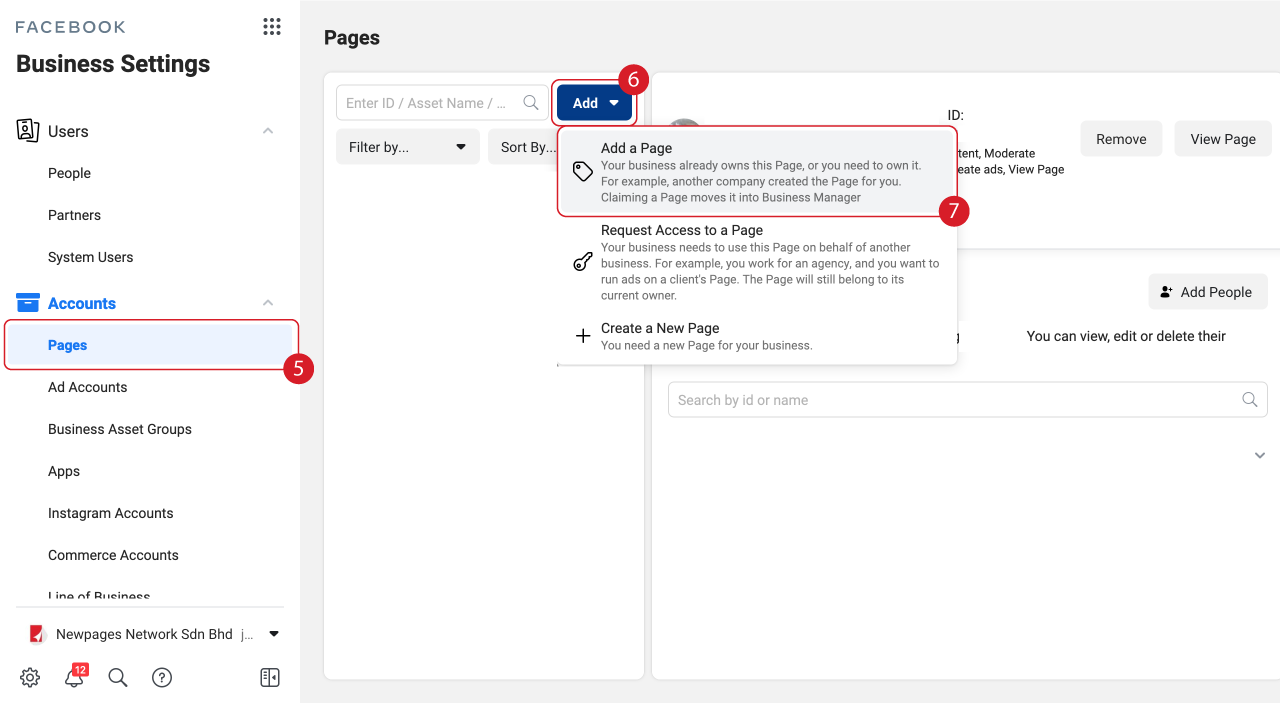Screen dimensions: 1280x703
Task: Collapse sidebar using panel toggle icon
Action: pyautogui.click(x=270, y=678)
